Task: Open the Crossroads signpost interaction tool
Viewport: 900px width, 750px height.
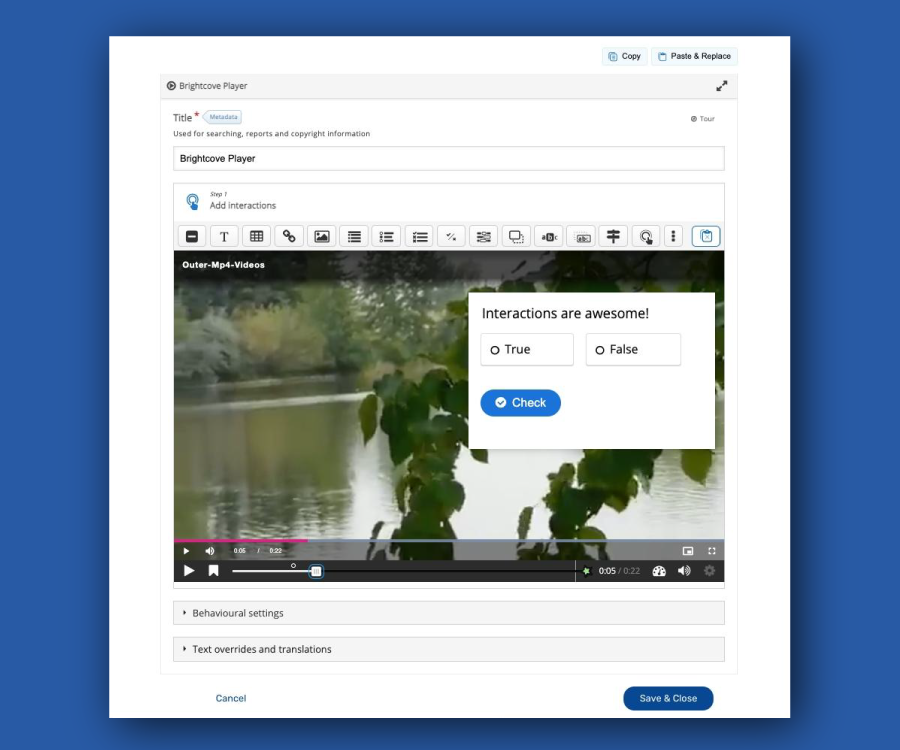Action: (613, 237)
